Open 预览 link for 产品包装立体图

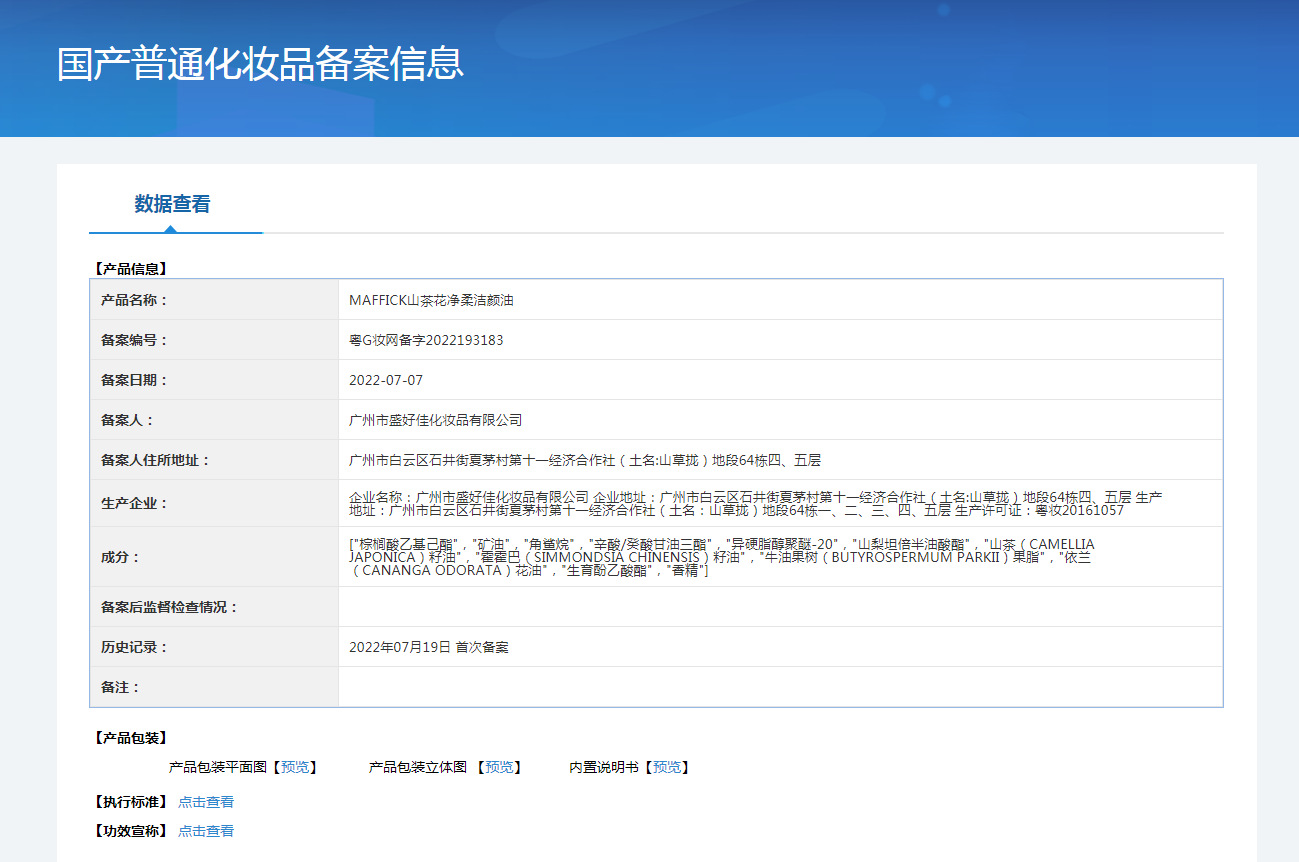pos(499,767)
